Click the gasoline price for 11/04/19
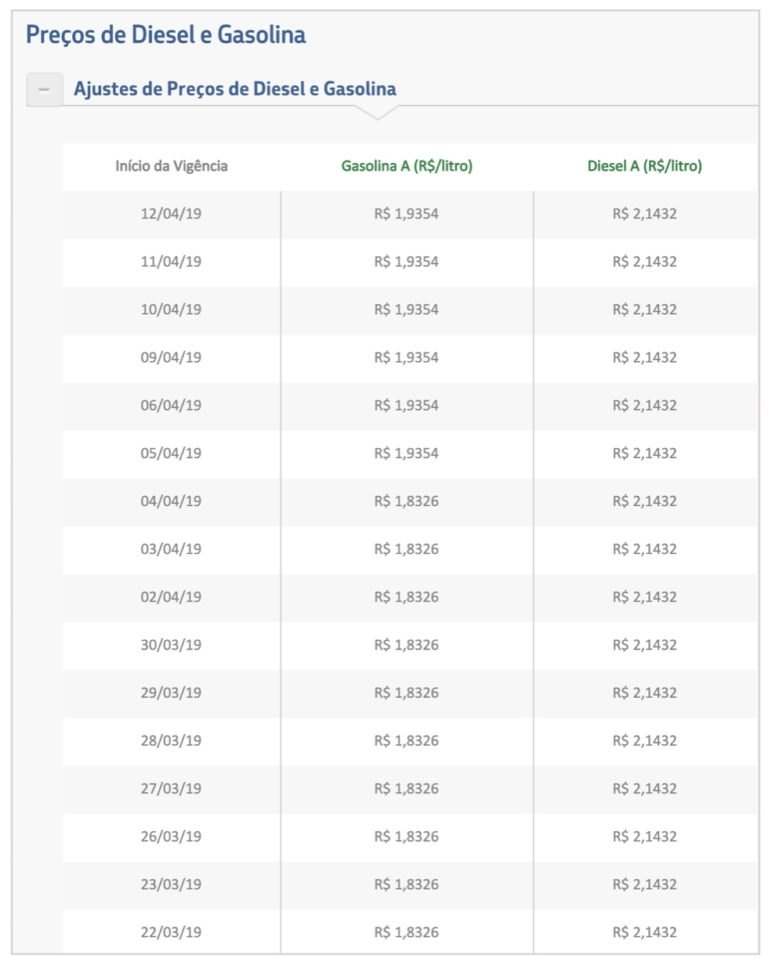This screenshot has width=768, height=962. pos(407,261)
